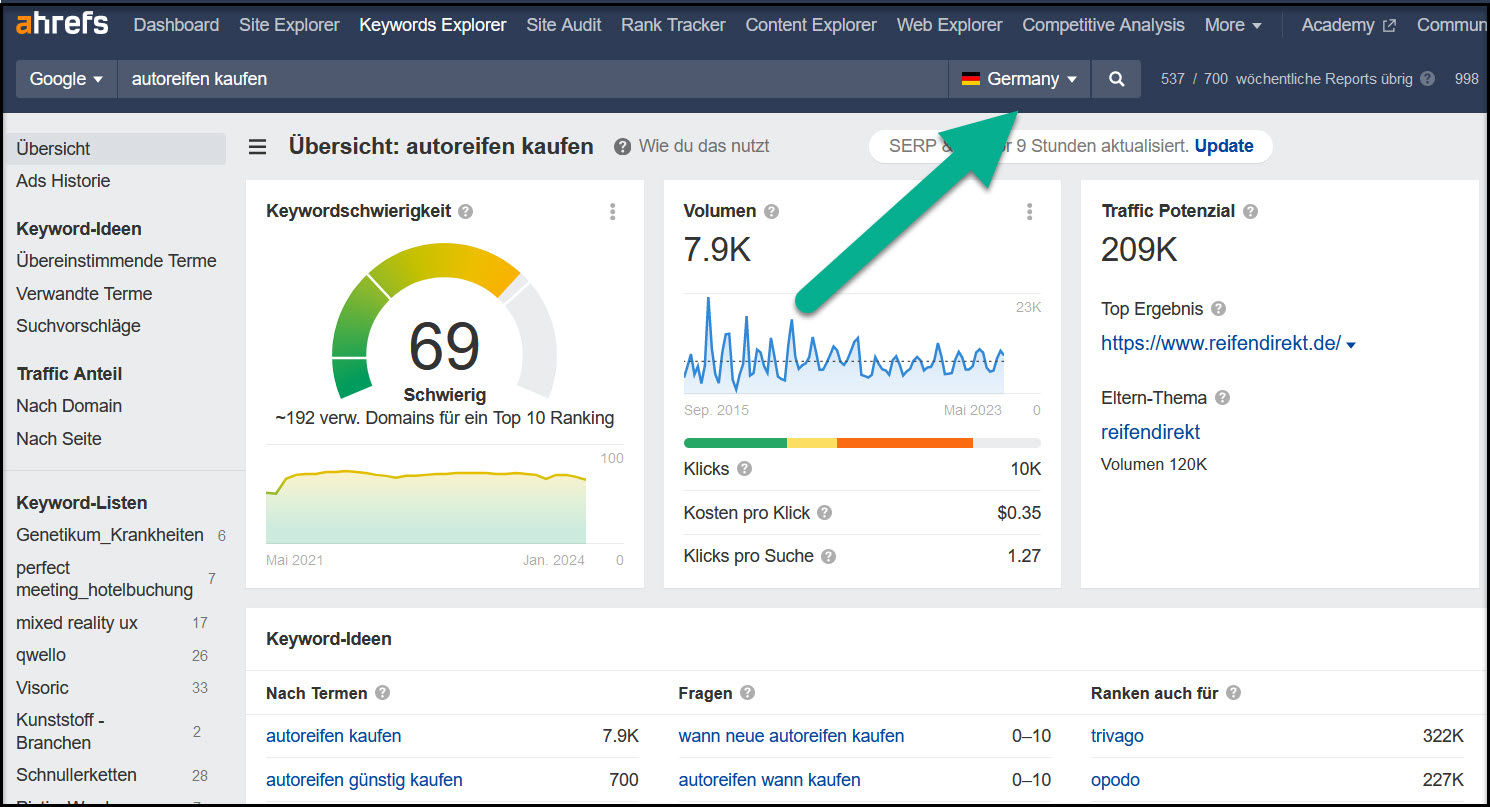
Task: Click help icon next to Traffic Potenzial
Action: [x=1250, y=212]
